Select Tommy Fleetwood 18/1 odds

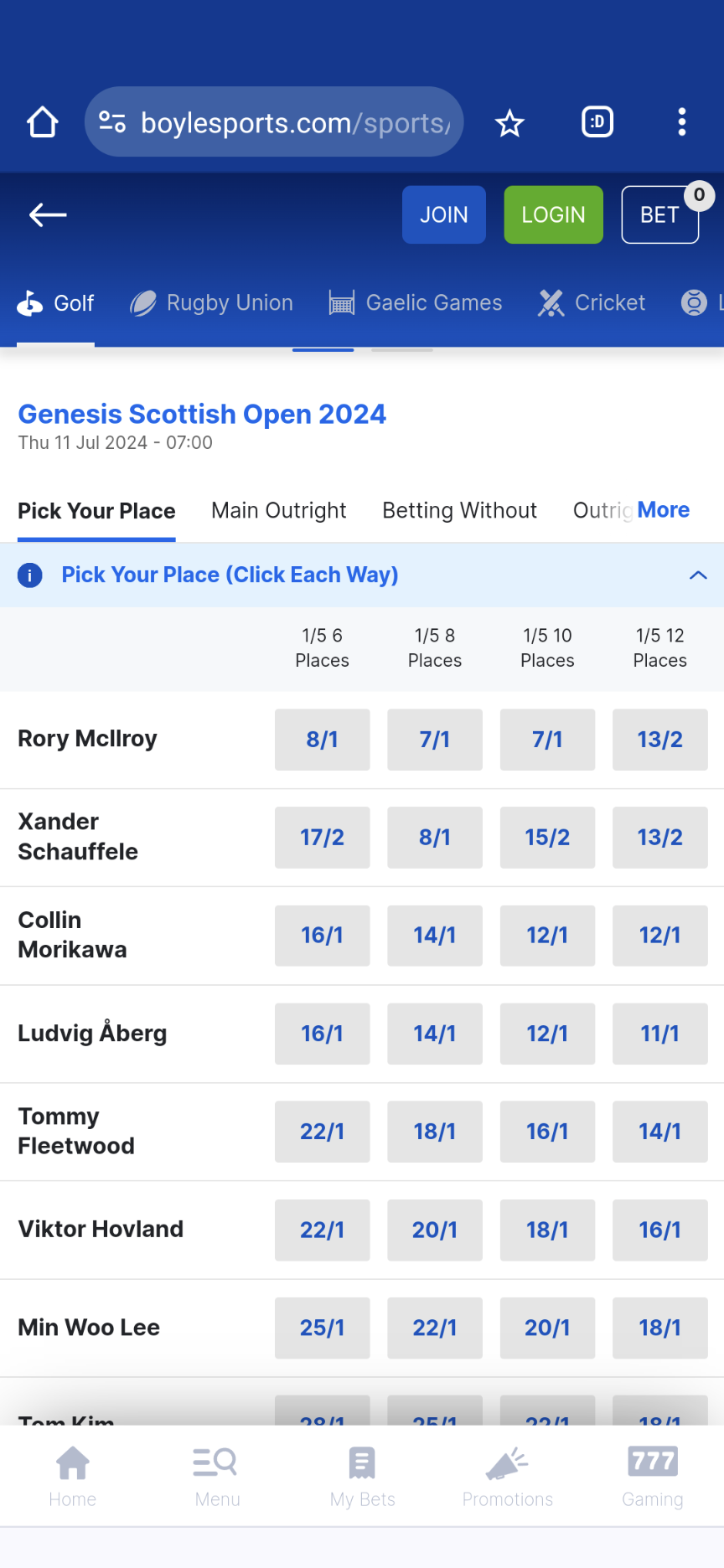435,1132
